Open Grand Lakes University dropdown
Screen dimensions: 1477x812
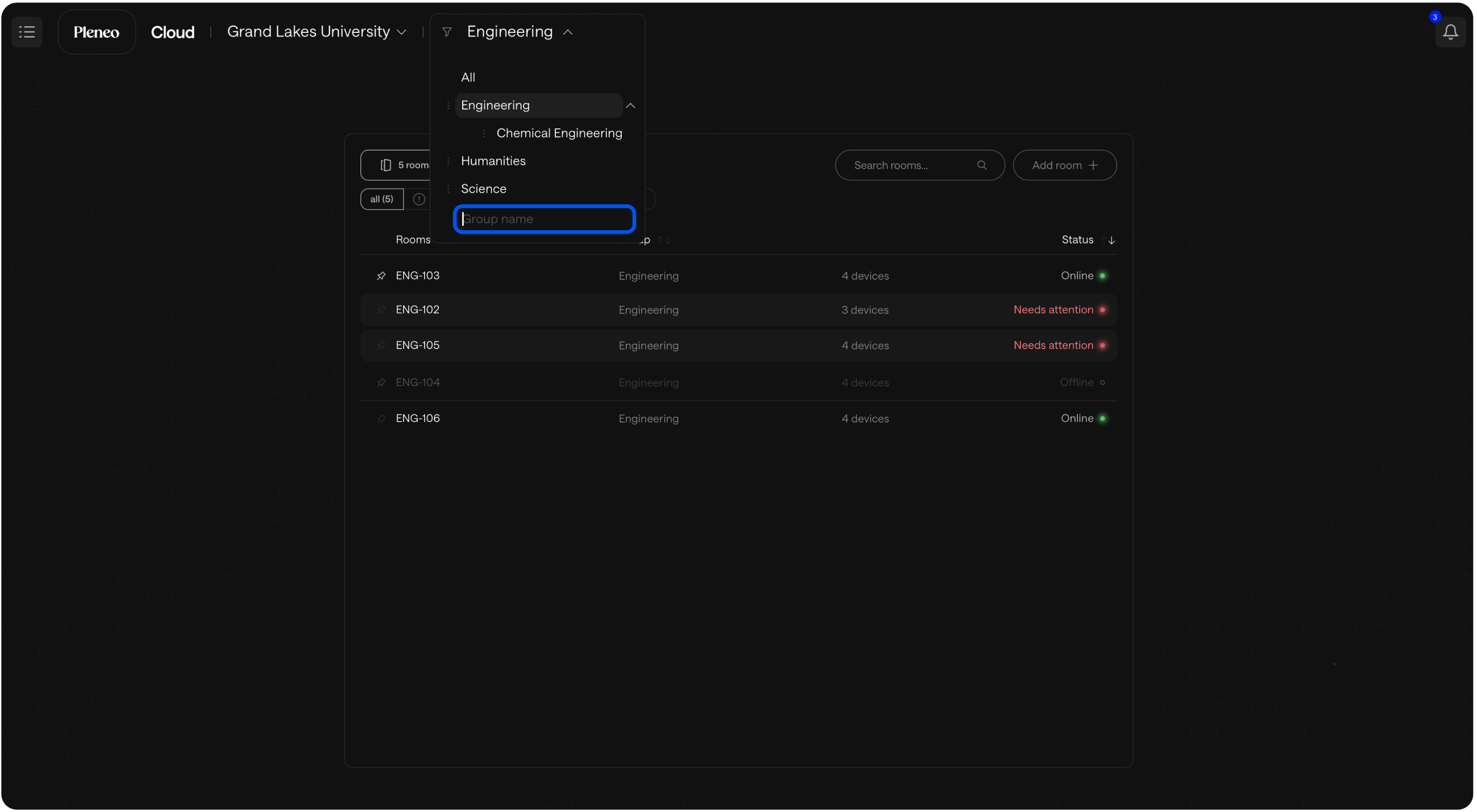[316, 32]
